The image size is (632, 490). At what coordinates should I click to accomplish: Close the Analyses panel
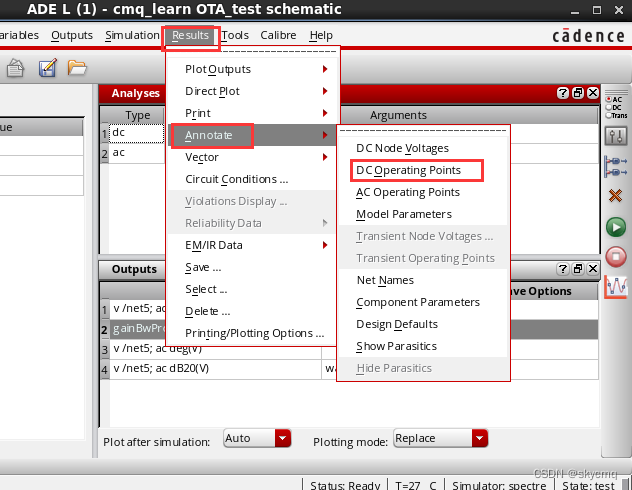(592, 93)
